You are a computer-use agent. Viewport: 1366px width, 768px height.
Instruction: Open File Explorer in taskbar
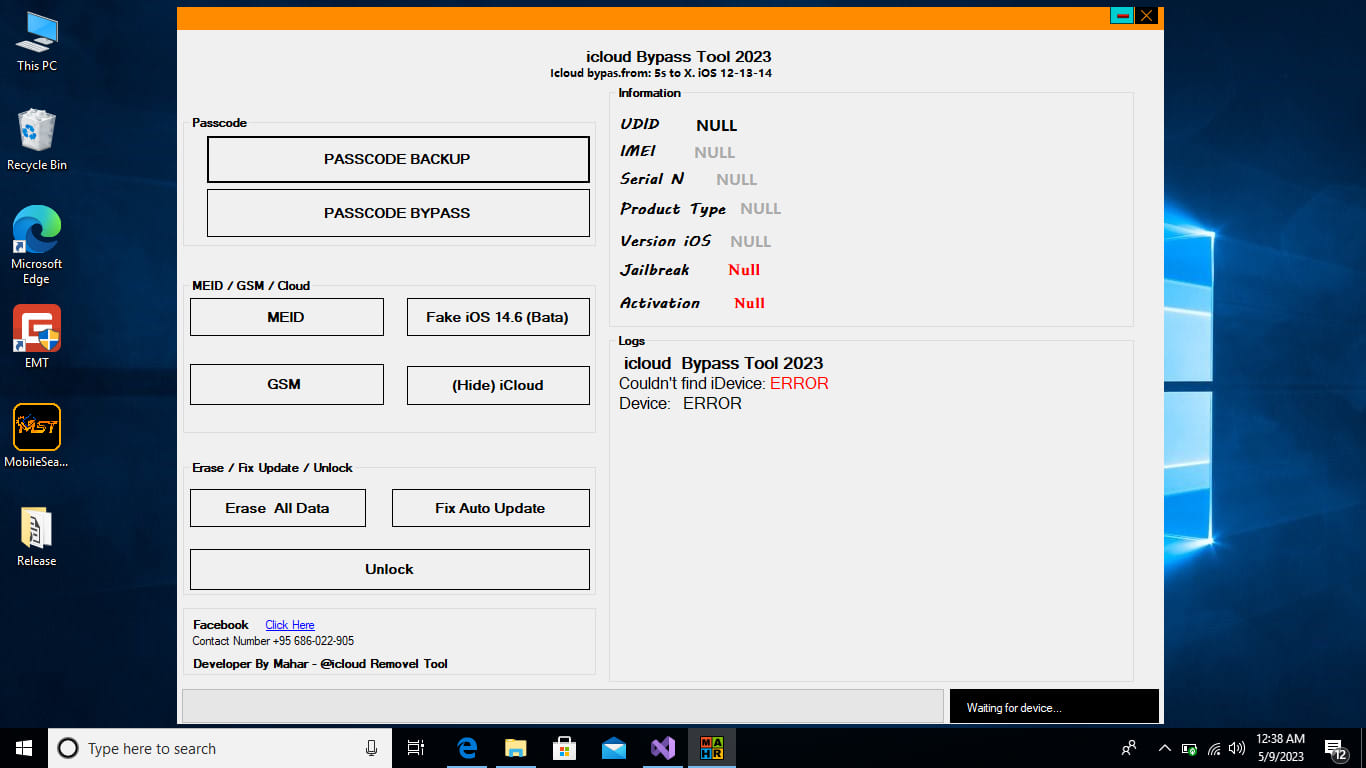(x=515, y=748)
